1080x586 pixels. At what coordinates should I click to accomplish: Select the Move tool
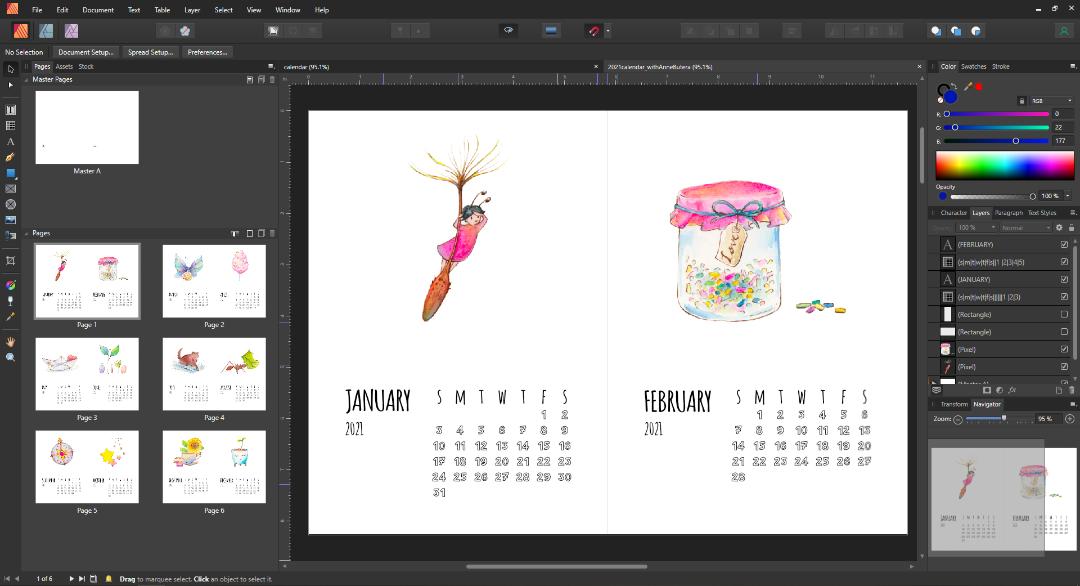[10, 69]
